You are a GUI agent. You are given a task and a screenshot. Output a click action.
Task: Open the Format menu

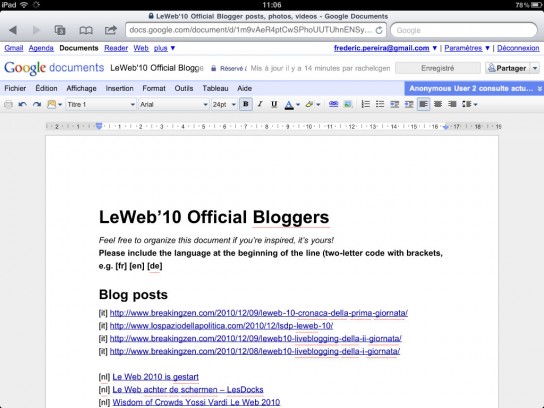[x=154, y=88]
